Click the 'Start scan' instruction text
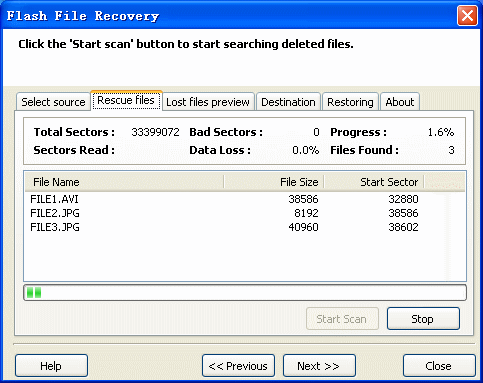Screen dimensions: 483x383 click(x=186, y=44)
